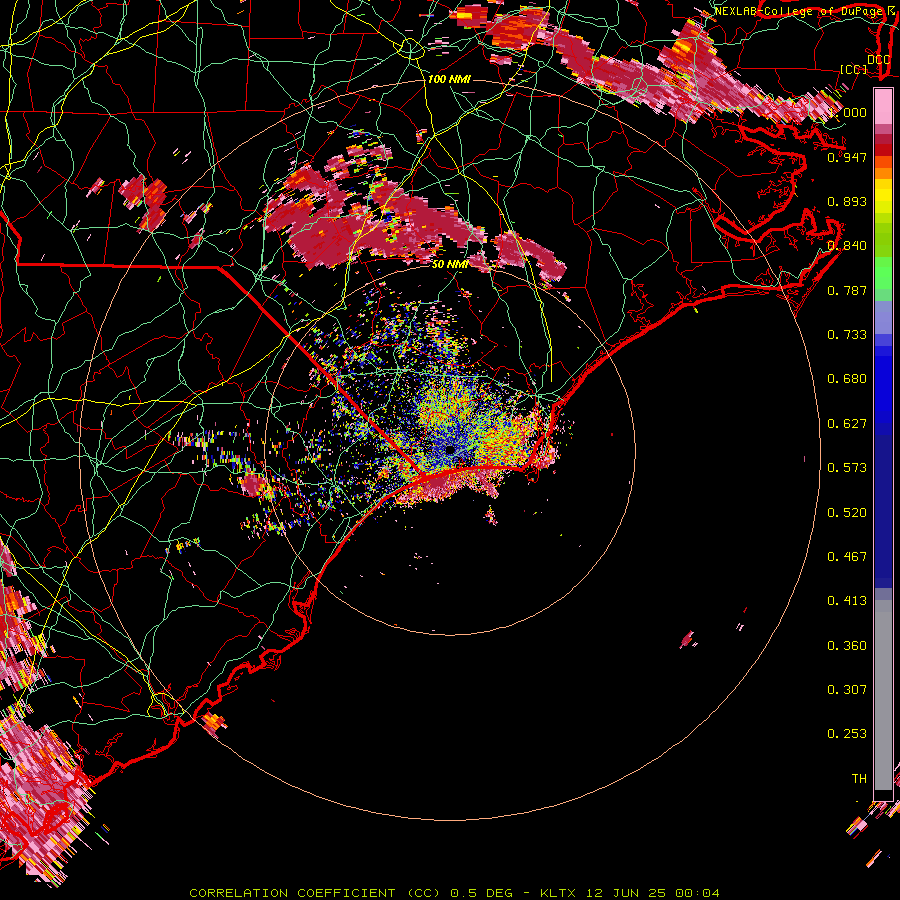
Task: Click the 0.680 color scale value
Action: coord(847,378)
